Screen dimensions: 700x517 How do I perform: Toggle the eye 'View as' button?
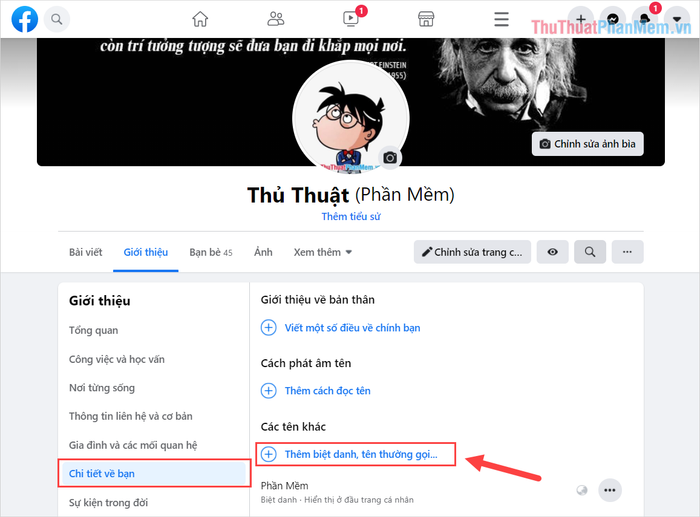(x=552, y=252)
